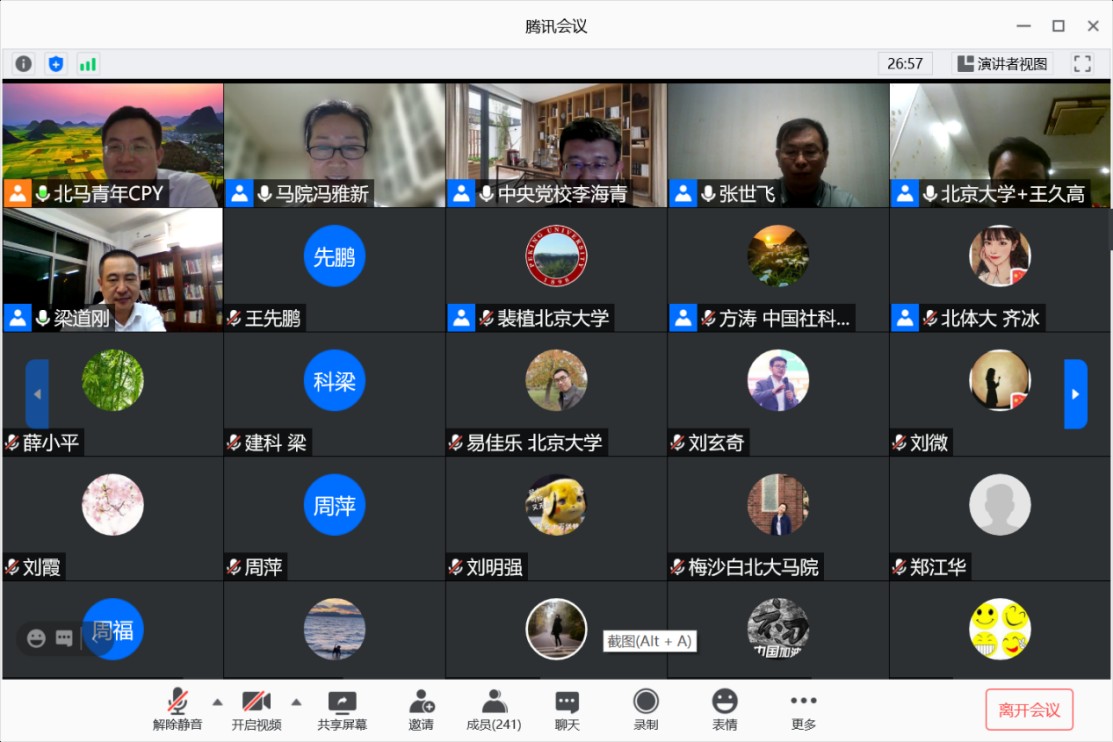This screenshot has height=742, width=1113.
Task: Click the blue security shield icon
Action: (x=56, y=64)
